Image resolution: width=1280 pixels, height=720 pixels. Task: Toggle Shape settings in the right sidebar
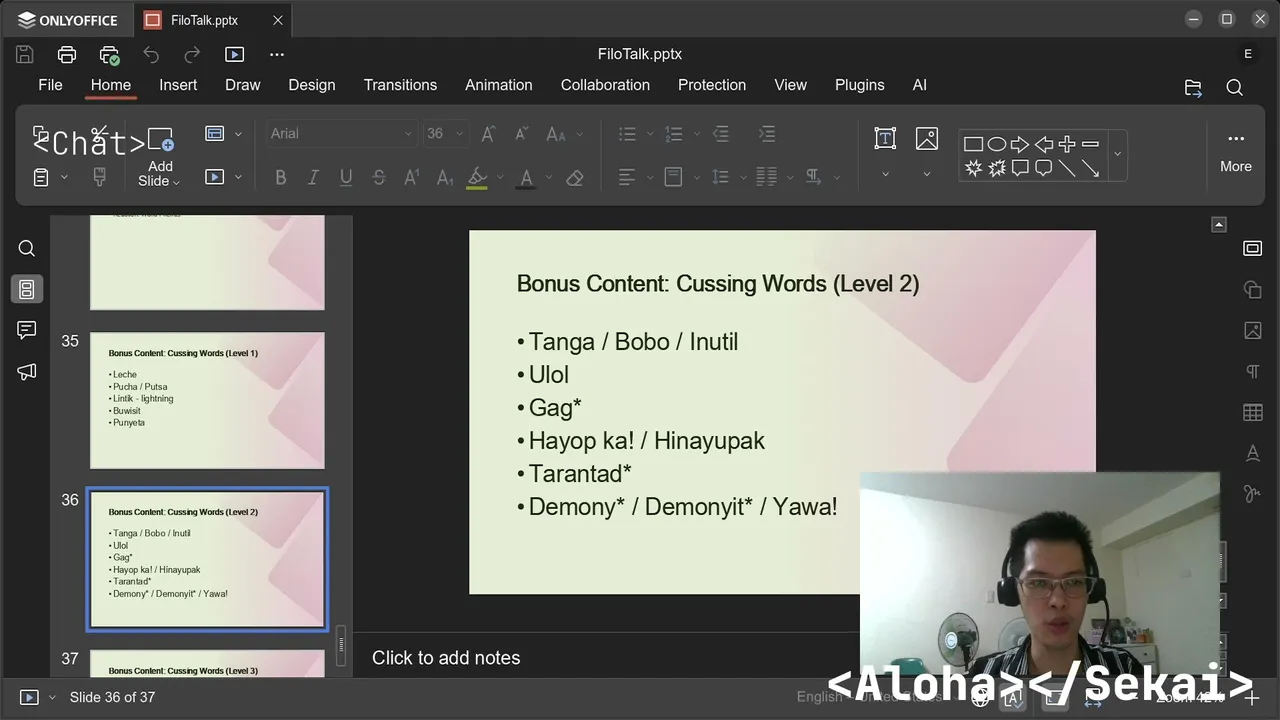[x=1252, y=289]
